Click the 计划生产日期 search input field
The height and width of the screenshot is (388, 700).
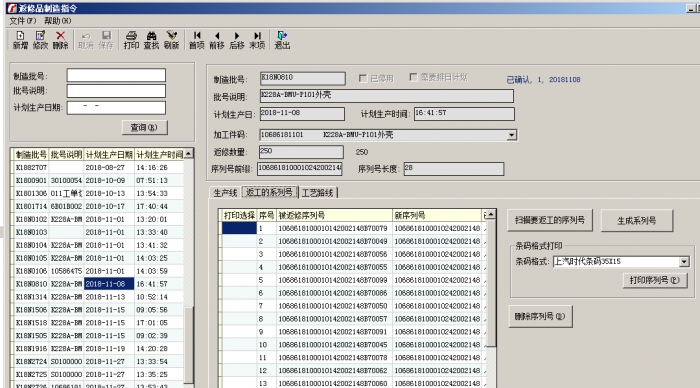tap(116, 108)
